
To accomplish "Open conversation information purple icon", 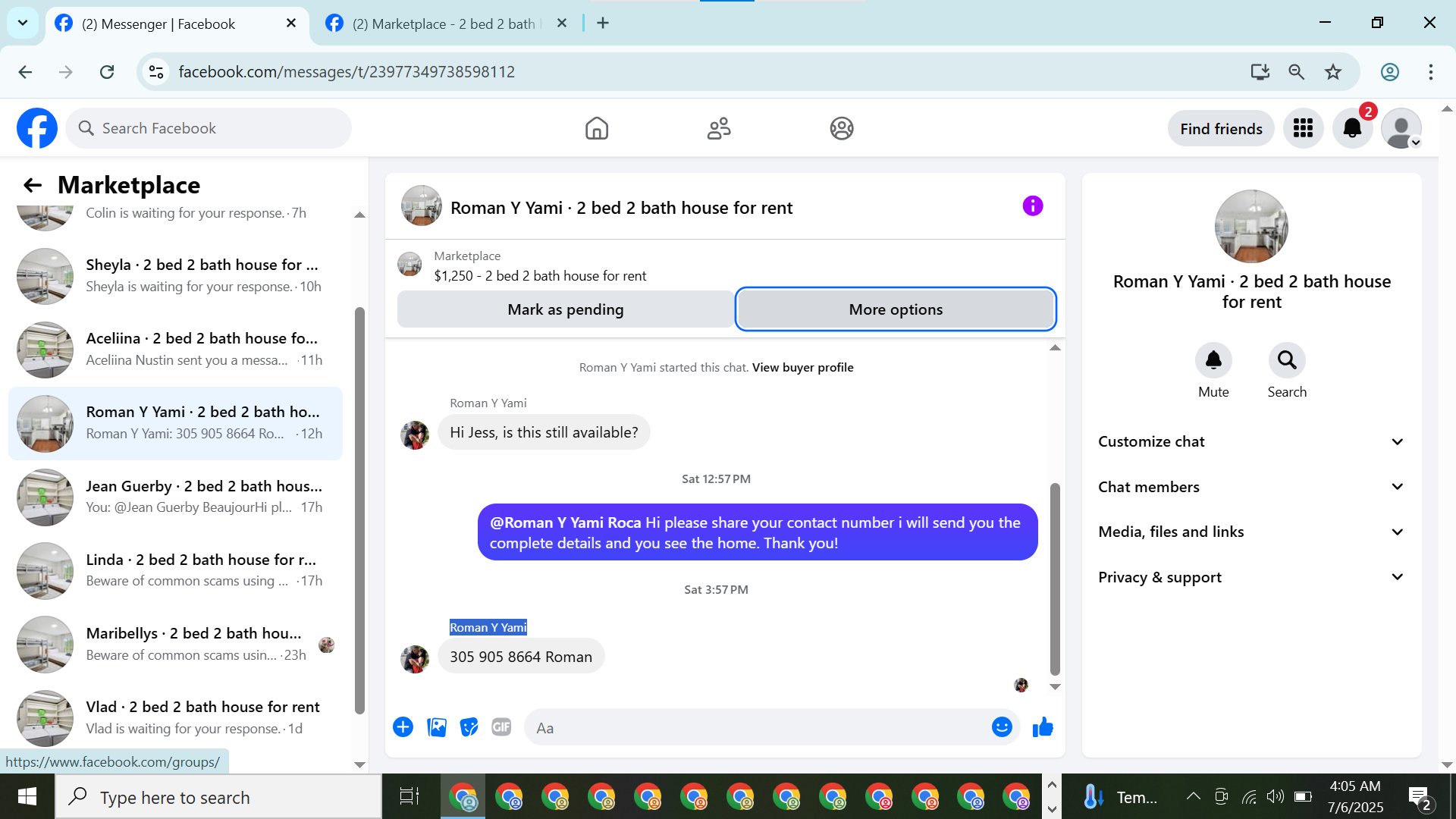I will tap(1032, 206).
